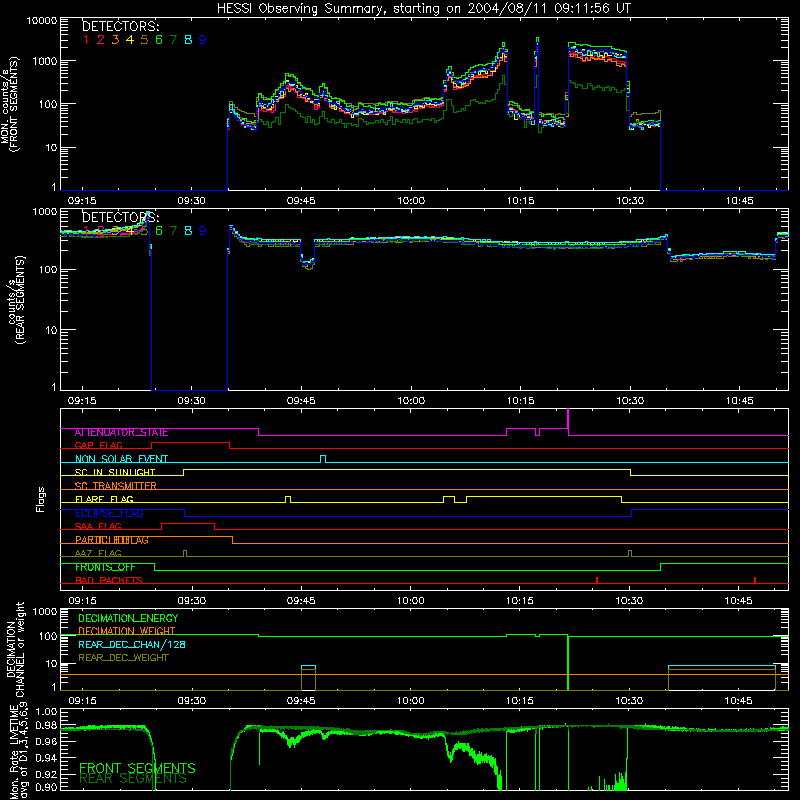Screen dimensions: 800x800
Task: Click the PARTICLE_FLAG label
Action: click(x=112, y=540)
